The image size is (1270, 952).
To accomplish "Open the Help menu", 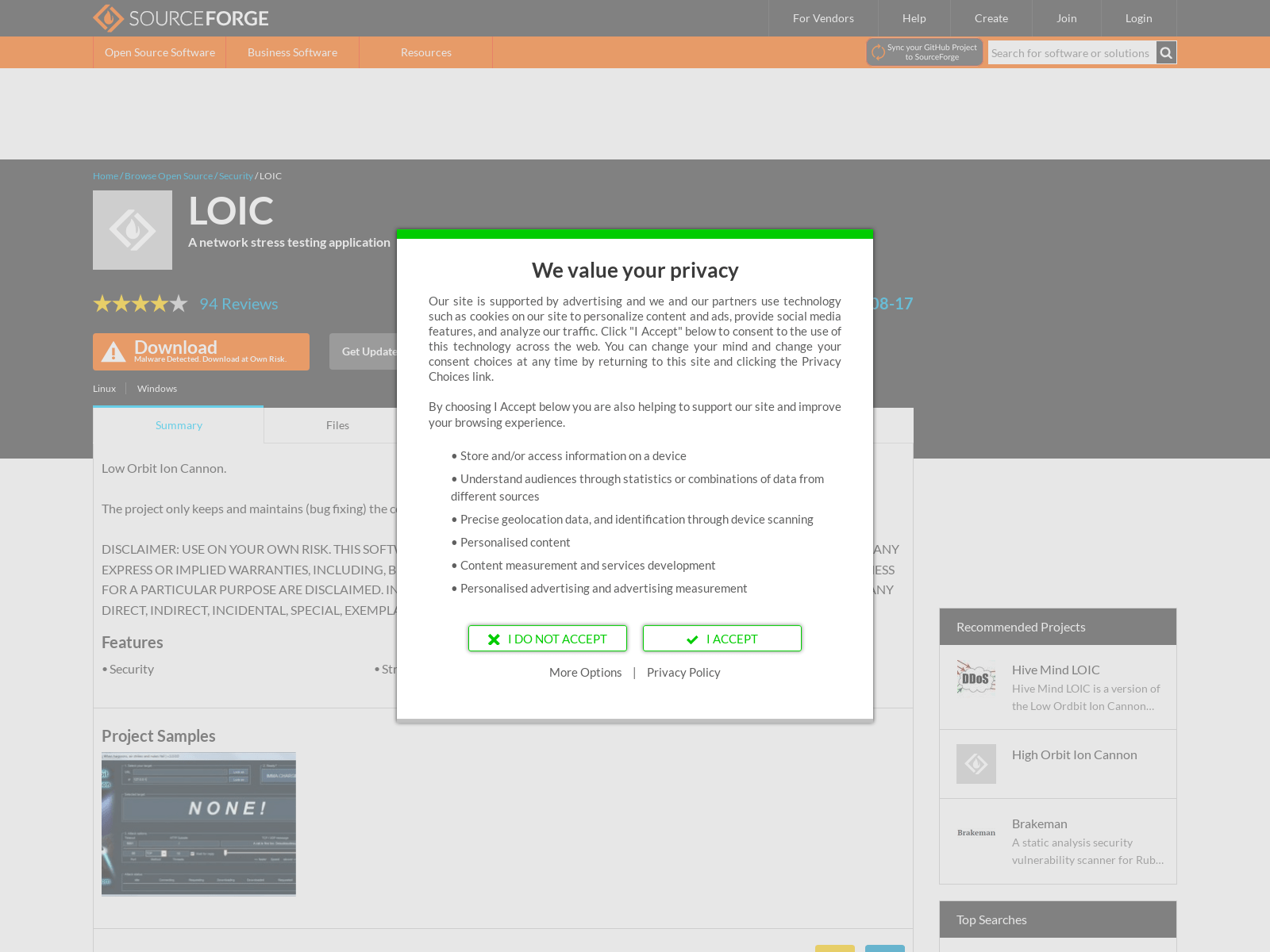I will click(x=914, y=18).
